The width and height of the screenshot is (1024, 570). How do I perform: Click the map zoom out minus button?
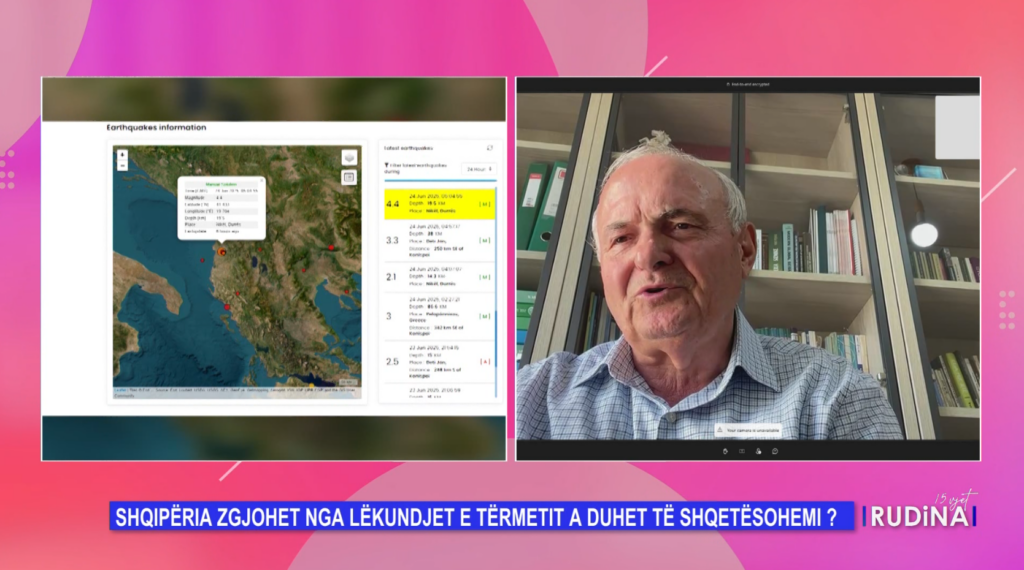tap(122, 166)
